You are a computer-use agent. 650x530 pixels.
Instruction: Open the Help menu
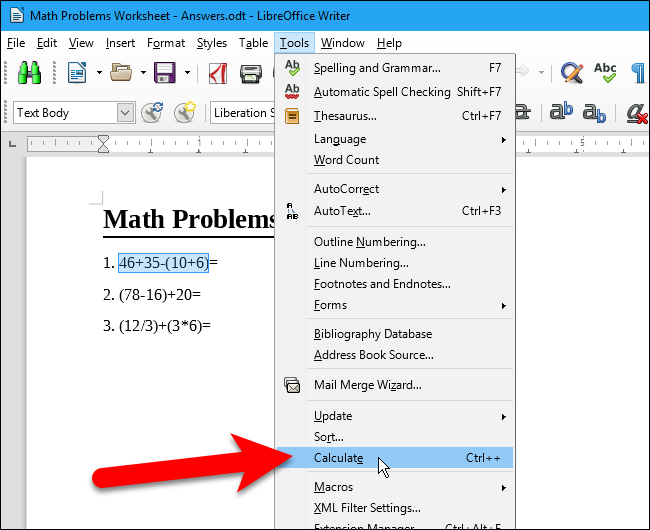tap(389, 43)
